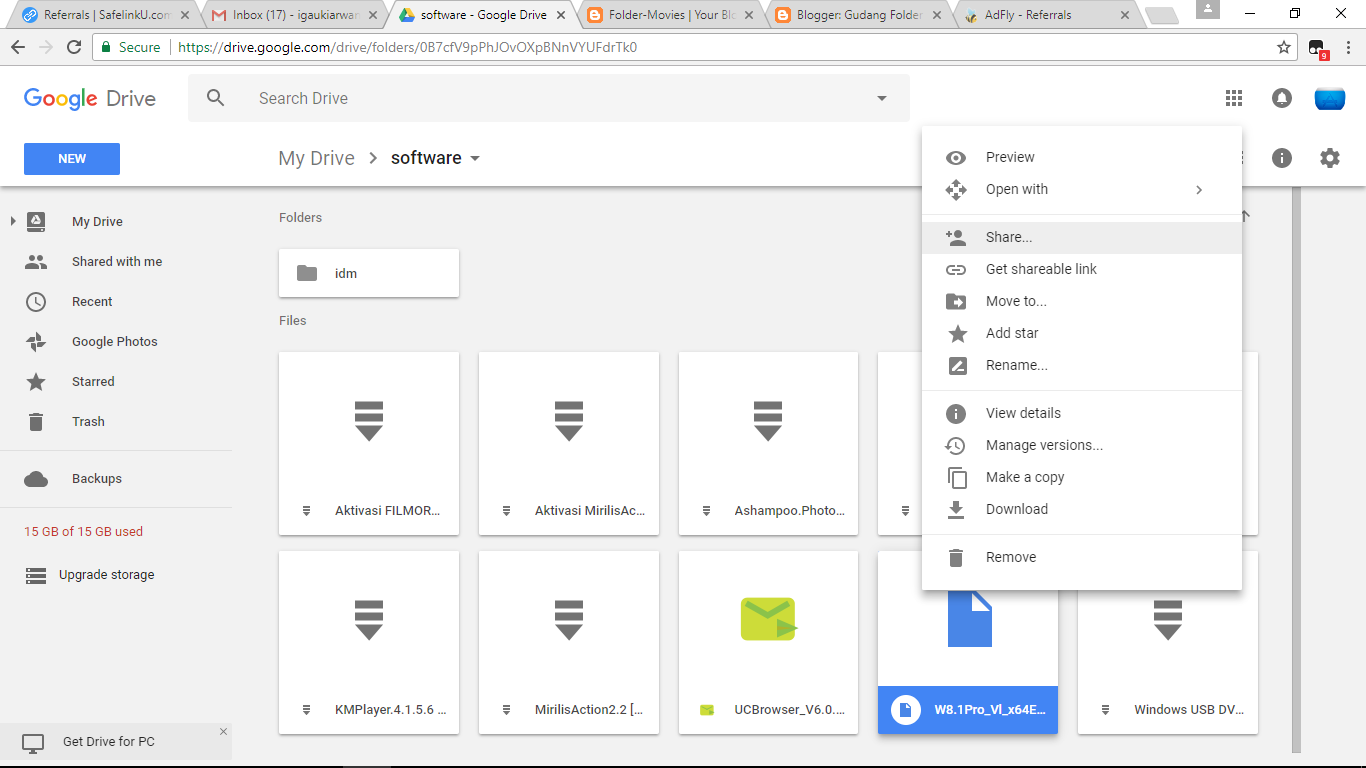
Task: Click the trash icon beside Remove
Action: pyautogui.click(x=956, y=557)
